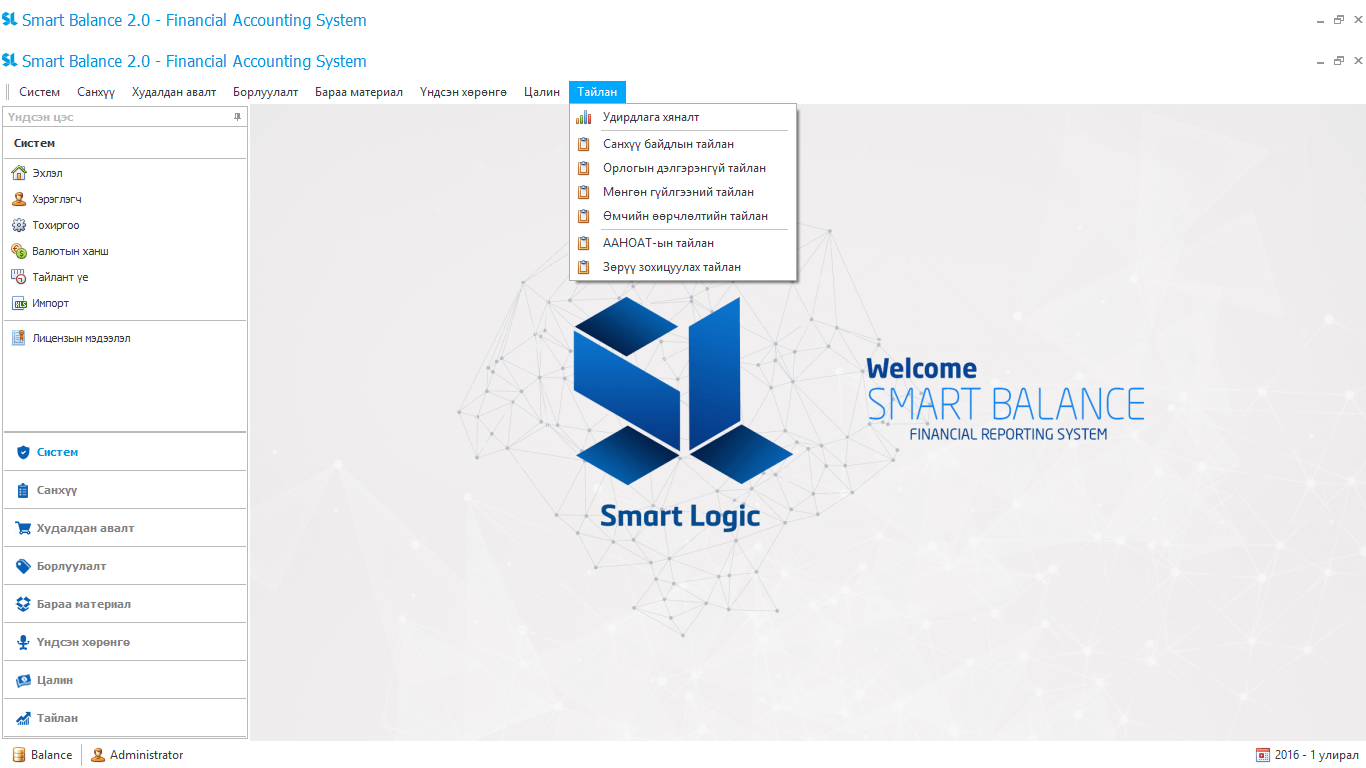The image size is (1366, 768).
Task: Click the Худалдан авалт cart icon
Action: click(23, 528)
